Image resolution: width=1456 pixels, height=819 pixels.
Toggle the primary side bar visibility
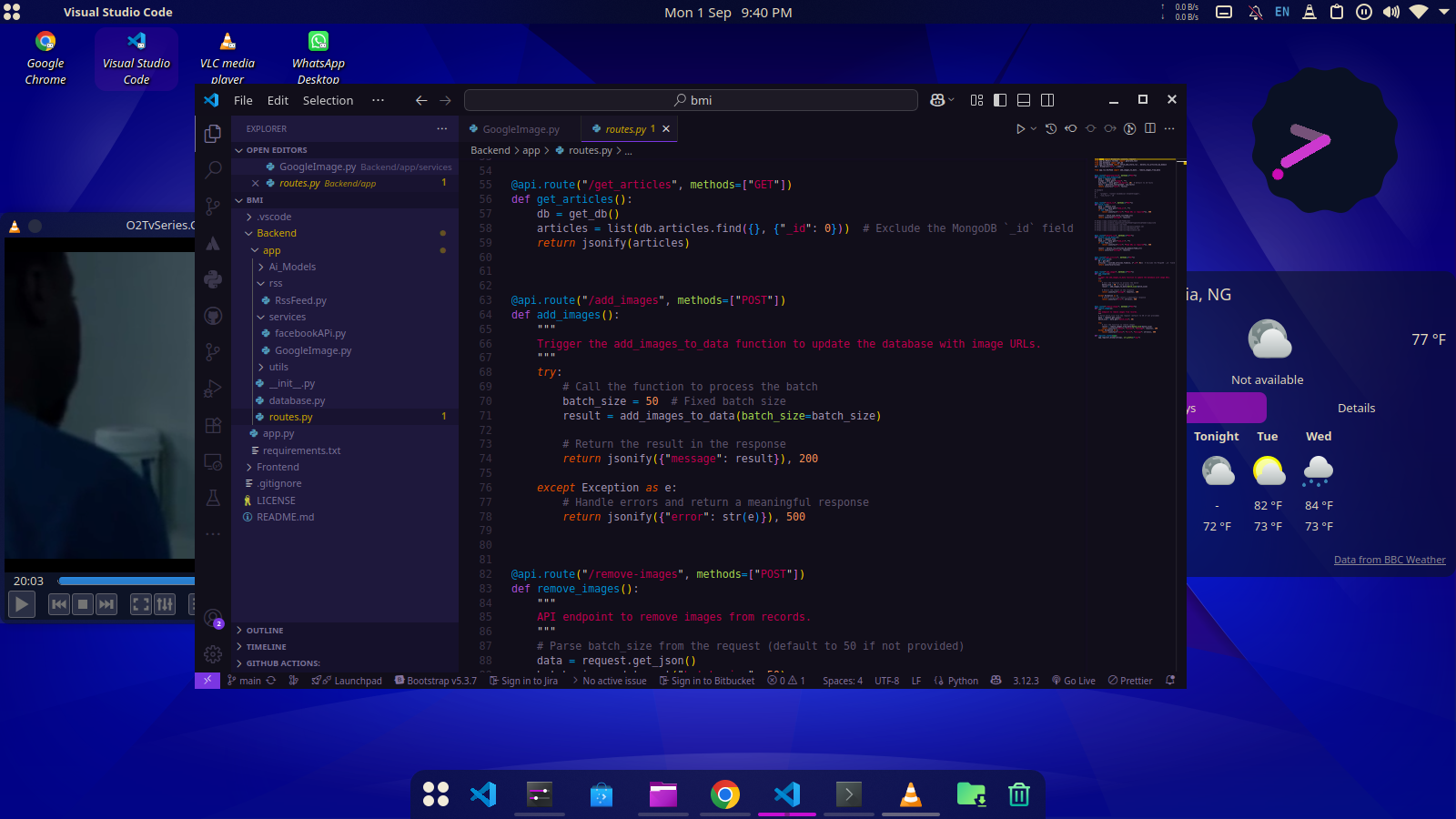point(1000,100)
